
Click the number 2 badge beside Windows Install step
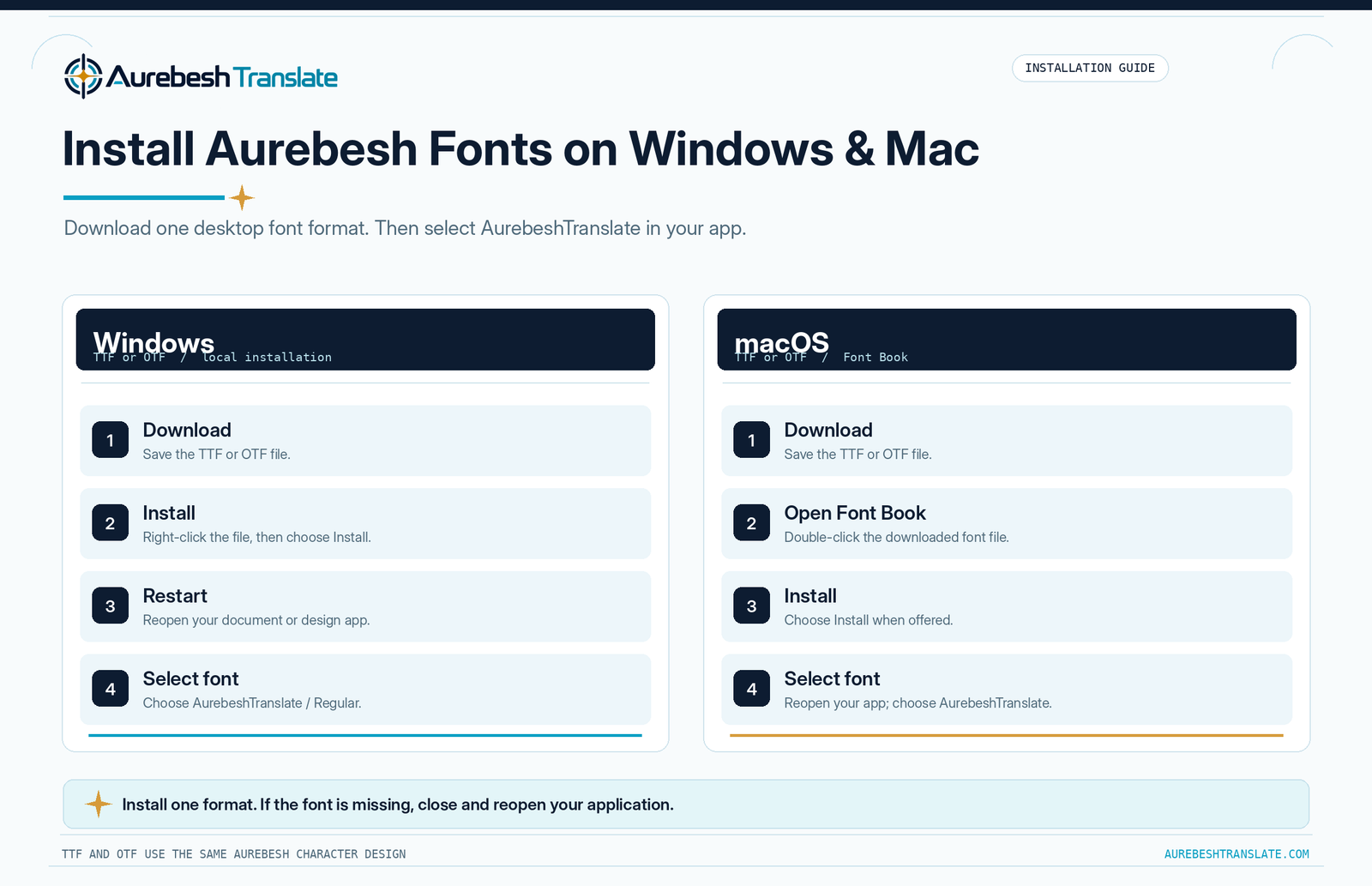(x=110, y=523)
